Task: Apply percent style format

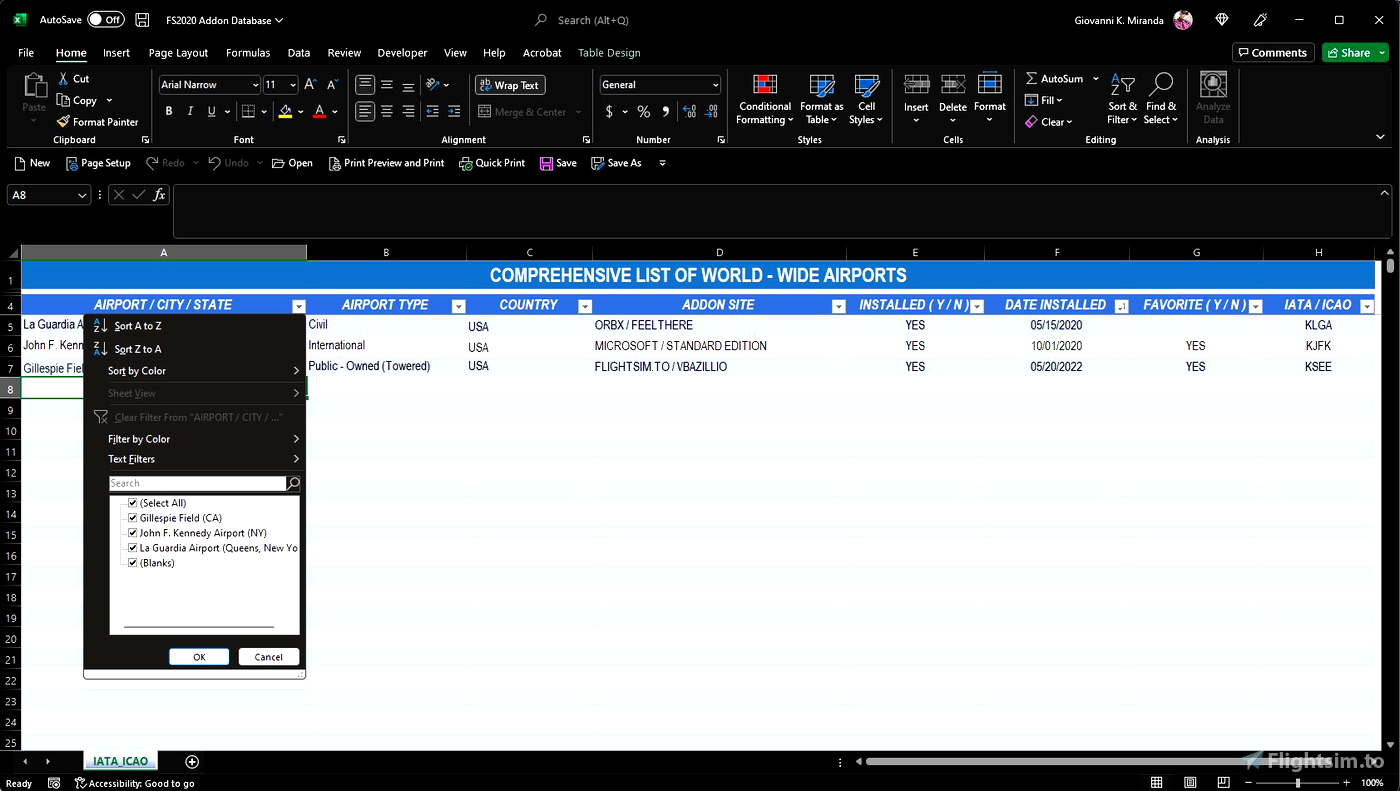Action: [x=643, y=112]
